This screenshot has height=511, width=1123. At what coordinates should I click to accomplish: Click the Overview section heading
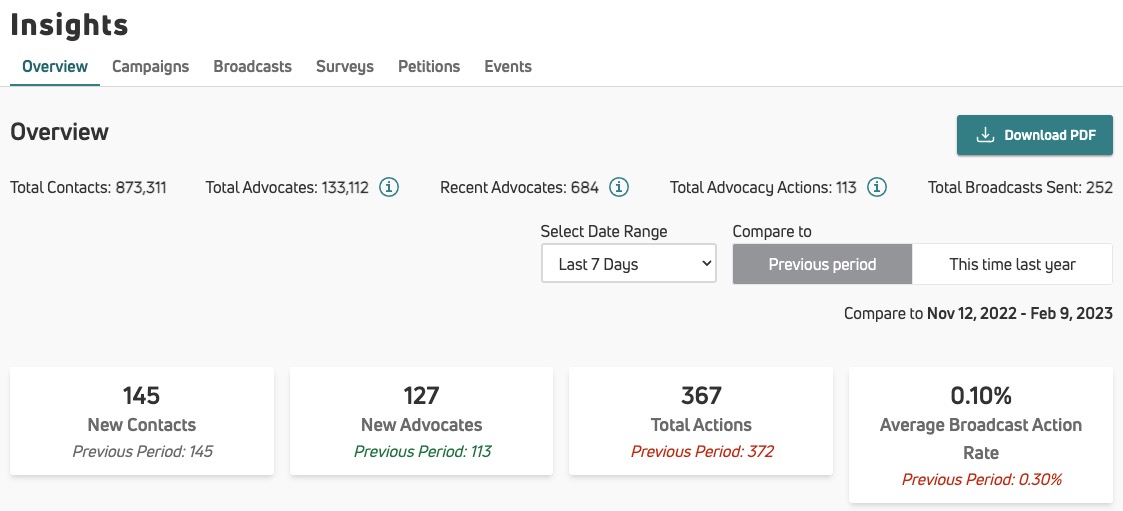[x=59, y=132]
